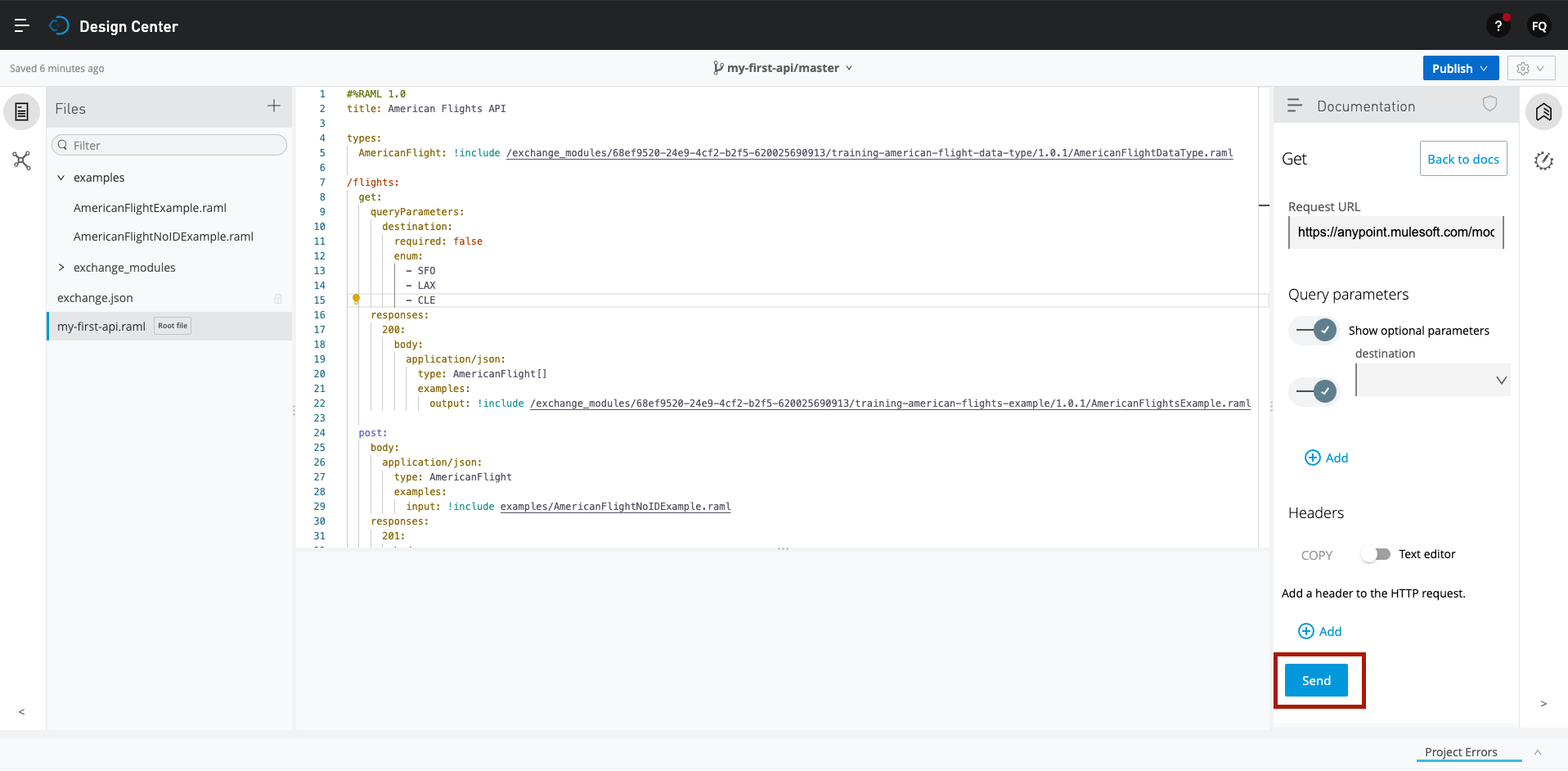The width and height of the screenshot is (1568, 771).
Task: Open the API documentation bookmark icon
Action: (x=1543, y=111)
